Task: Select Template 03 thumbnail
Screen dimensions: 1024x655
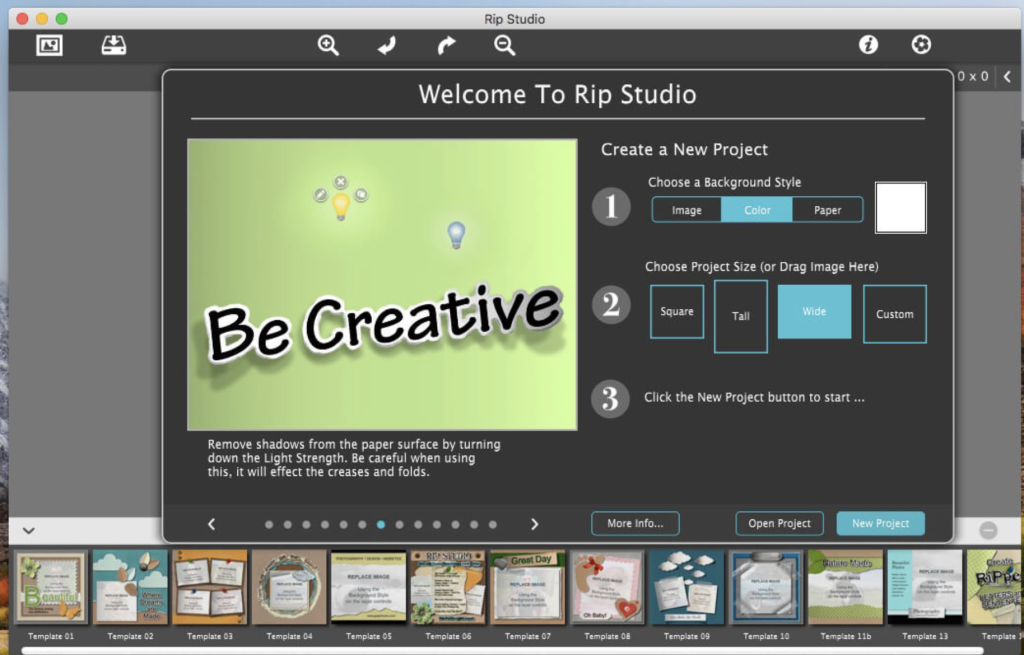Action: point(210,588)
